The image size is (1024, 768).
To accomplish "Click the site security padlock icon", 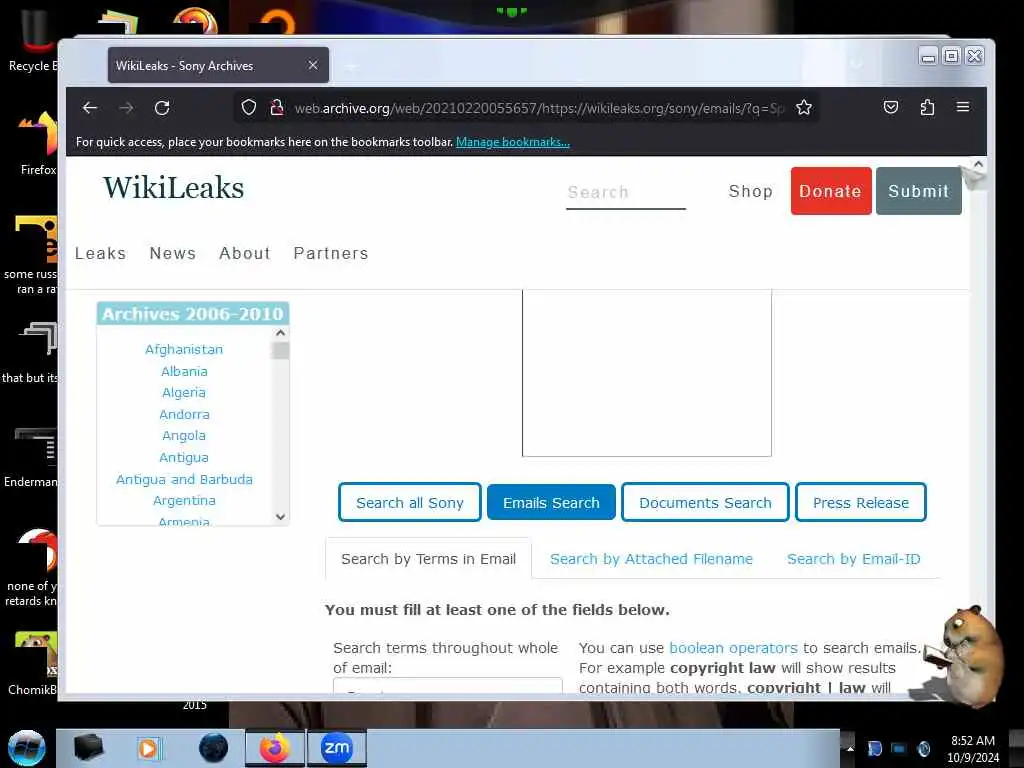I will click(x=276, y=107).
